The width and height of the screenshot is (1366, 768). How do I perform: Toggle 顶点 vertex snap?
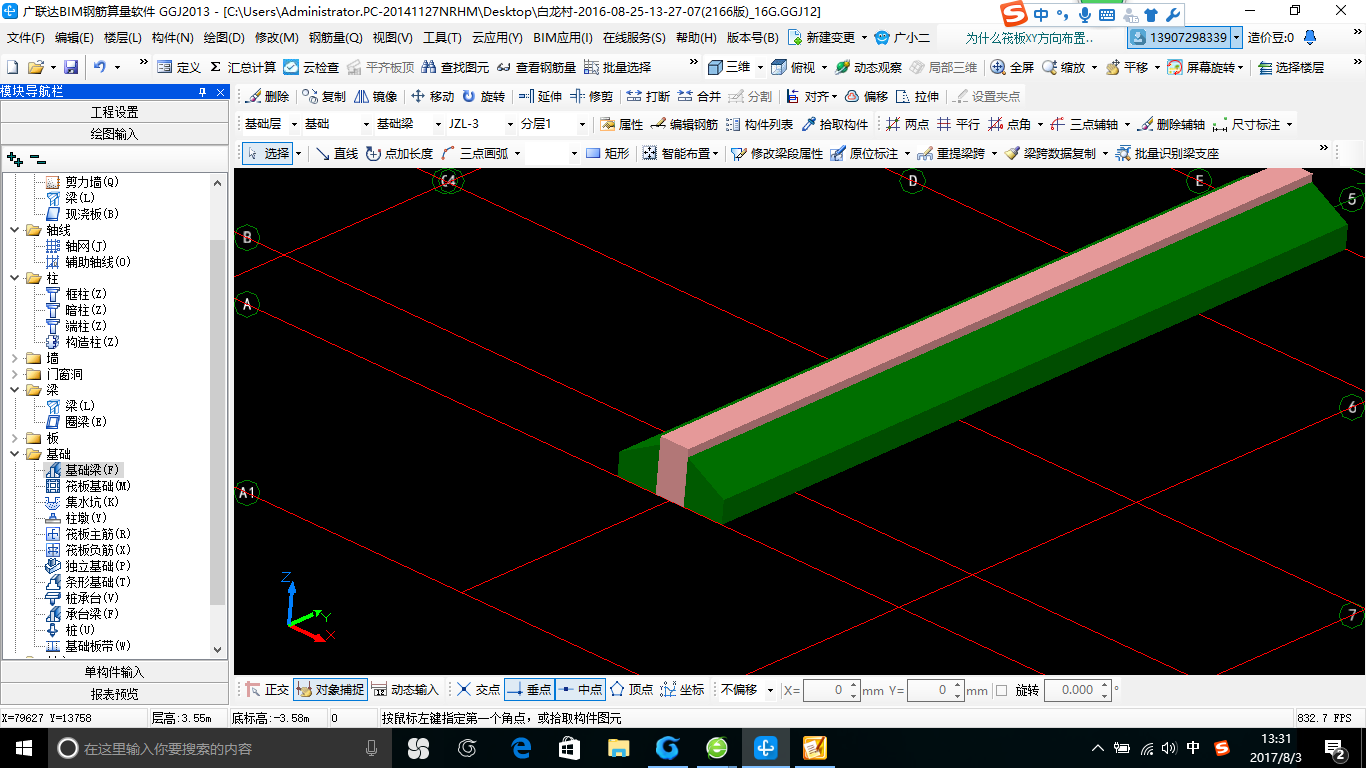(631, 690)
